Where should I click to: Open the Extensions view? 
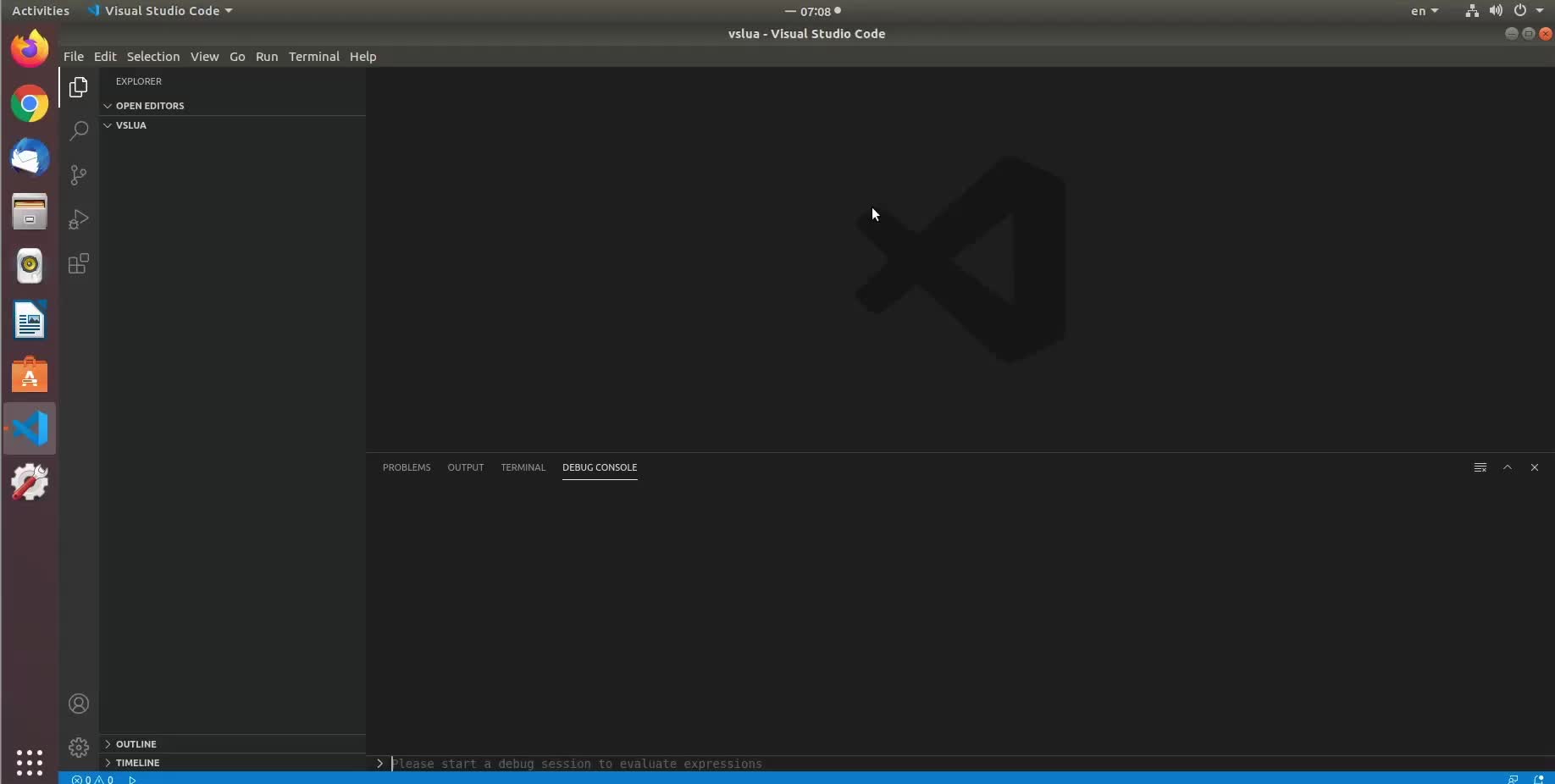79,263
